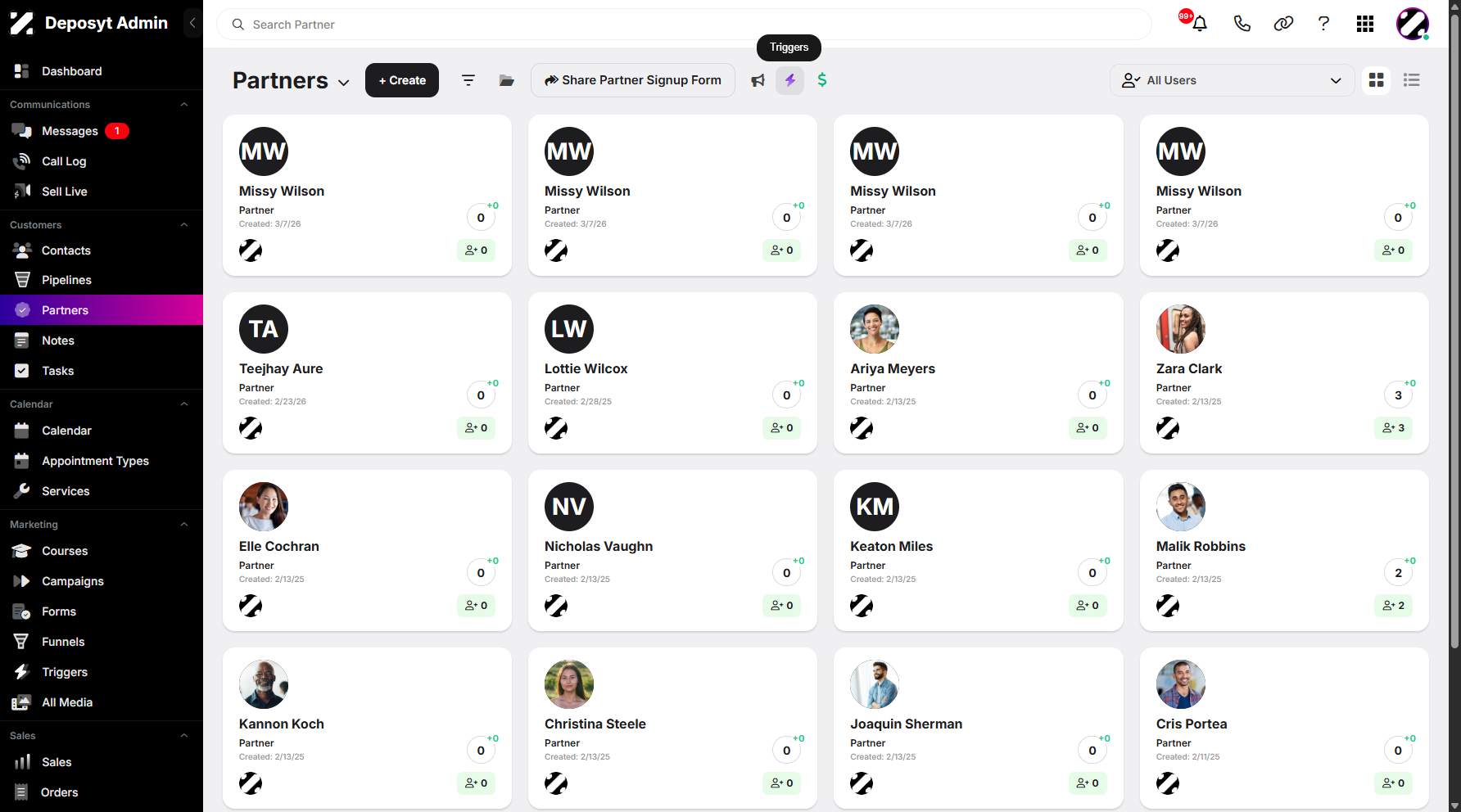This screenshot has height=812, width=1461.
Task: Open the All Users dropdown
Action: (x=1232, y=80)
